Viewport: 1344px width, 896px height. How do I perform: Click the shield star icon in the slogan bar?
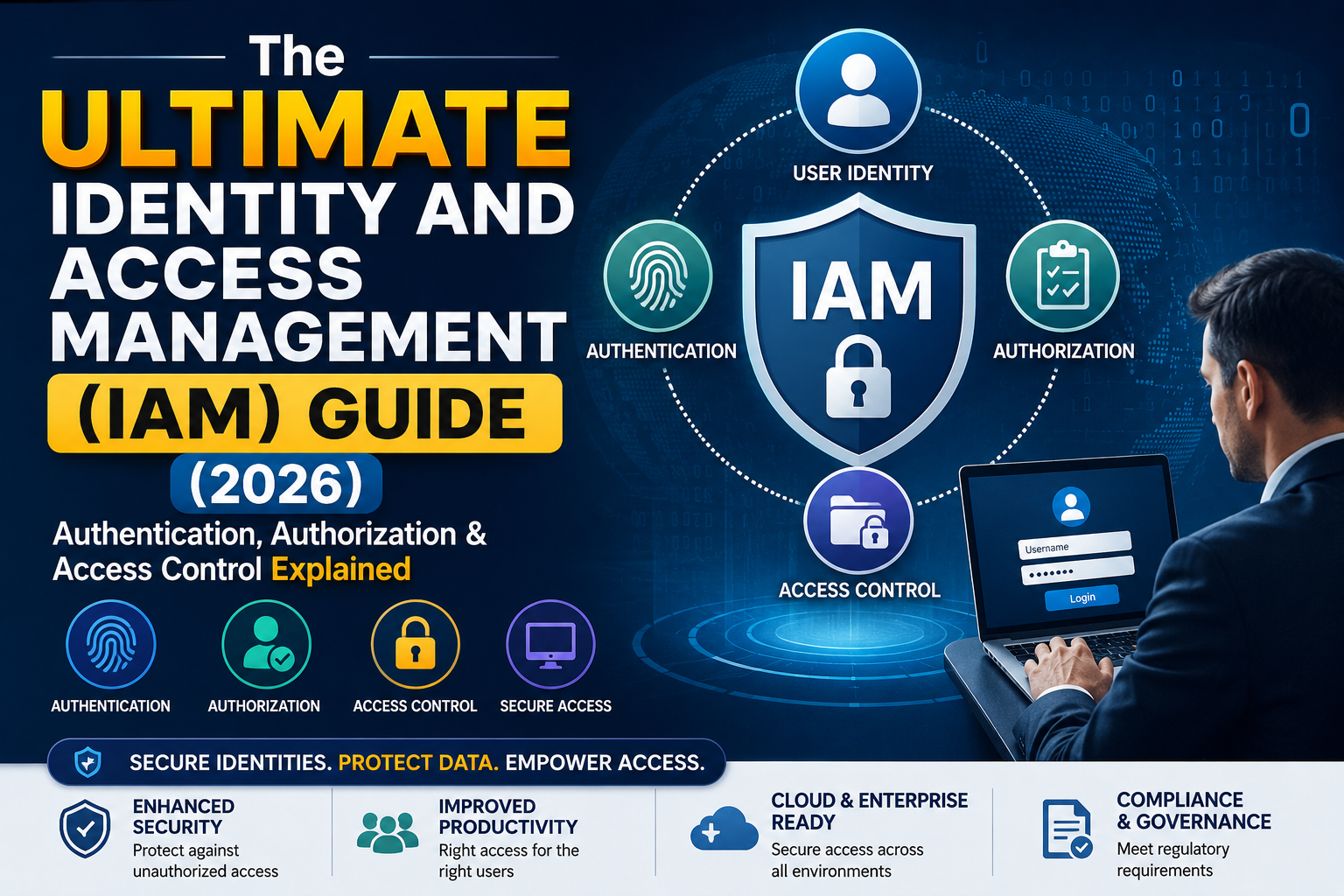(x=87, y=763)
